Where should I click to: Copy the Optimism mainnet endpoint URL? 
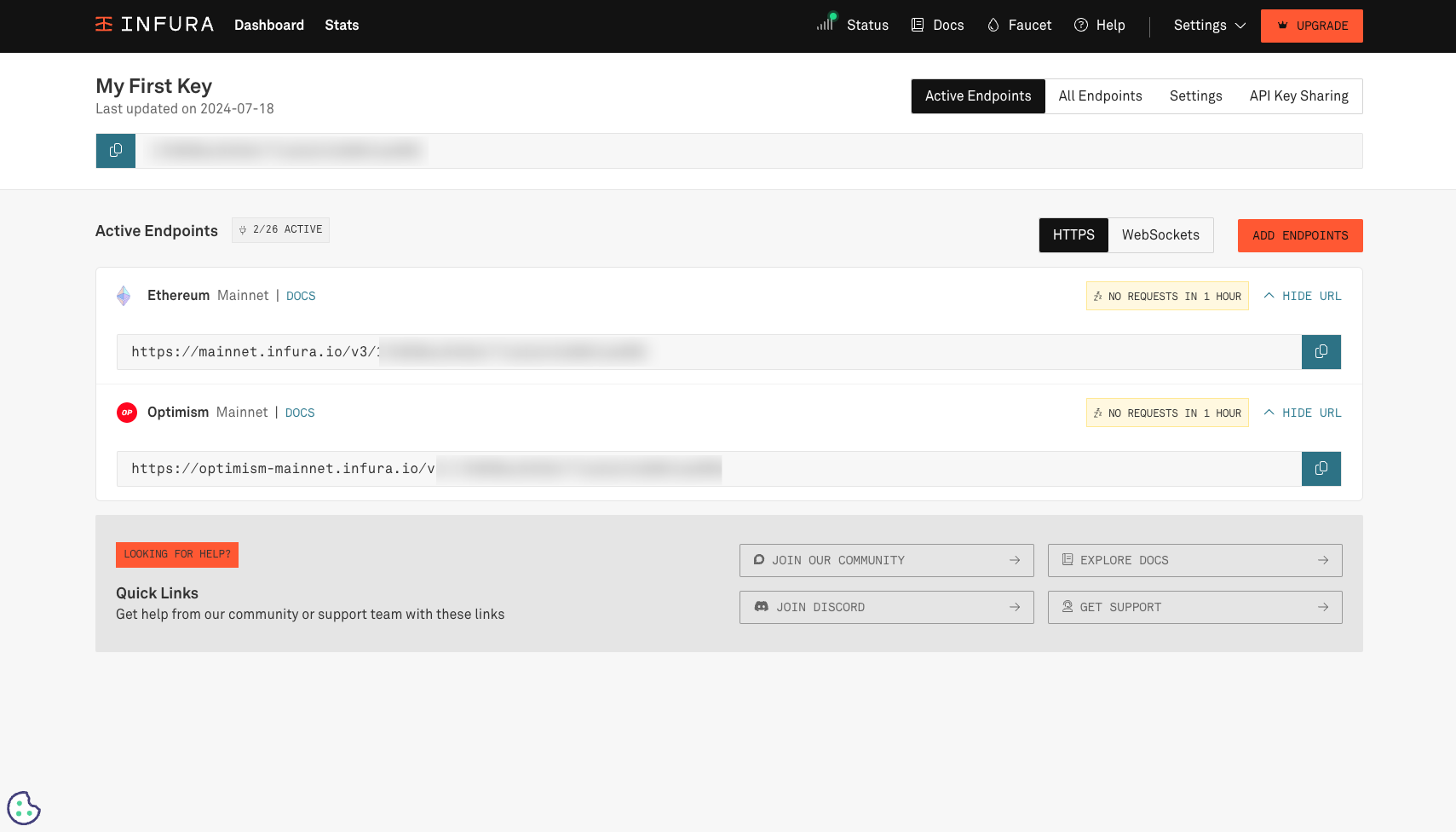(x=1321, y=469)
